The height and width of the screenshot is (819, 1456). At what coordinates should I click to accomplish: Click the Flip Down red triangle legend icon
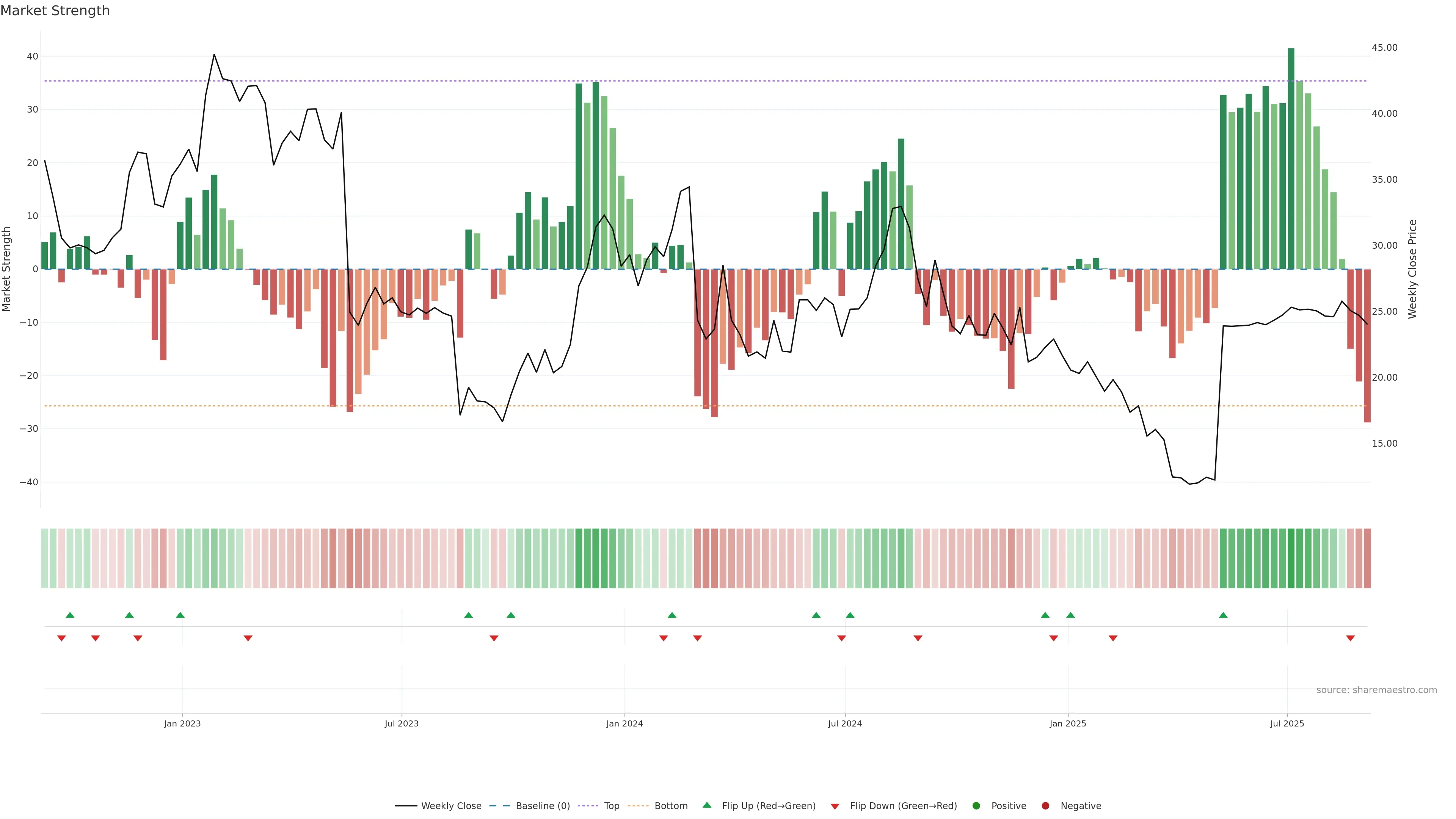coord(835,806)
